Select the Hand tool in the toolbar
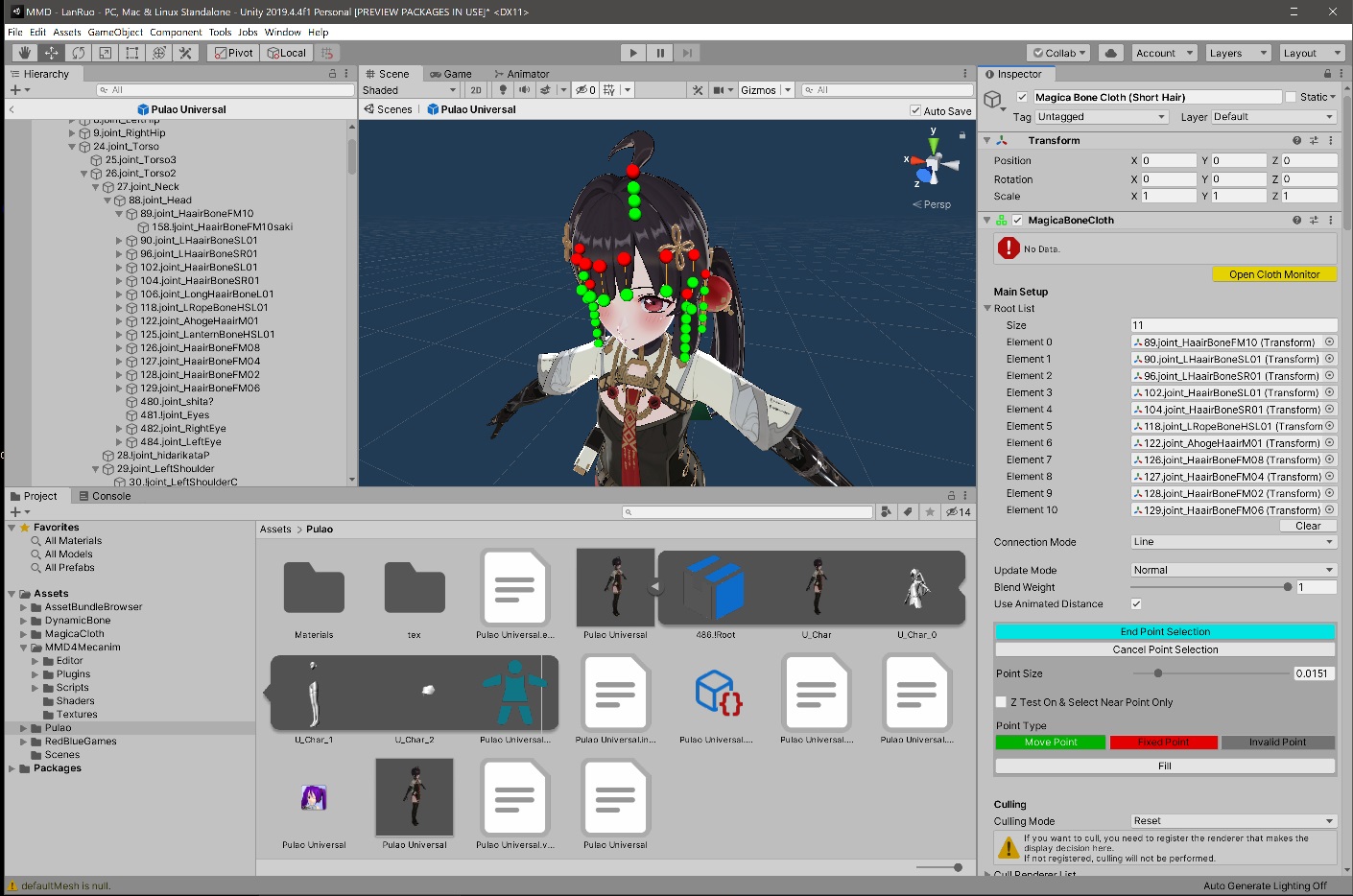The height and width of the screenshot is (896, 1353). coord(24,53)
